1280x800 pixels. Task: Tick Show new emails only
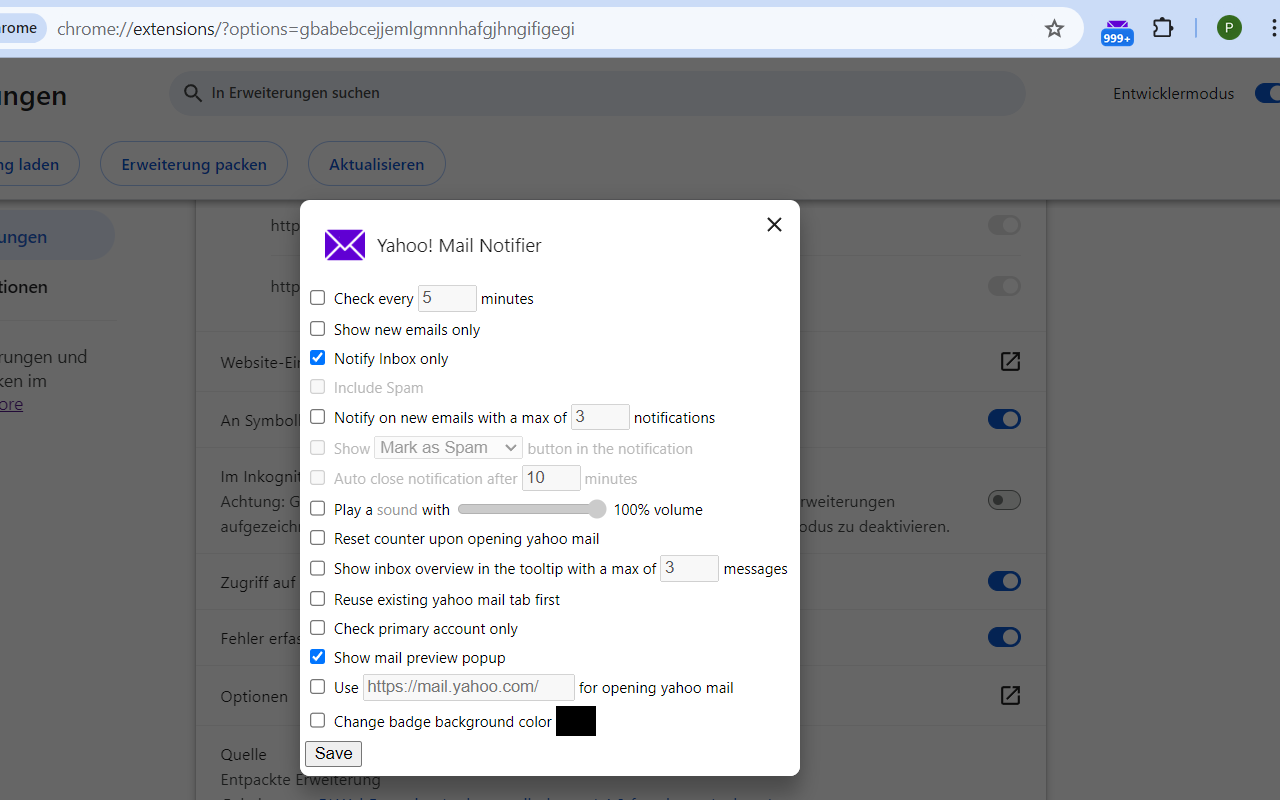pyautogui.click(x=317, y=329)
